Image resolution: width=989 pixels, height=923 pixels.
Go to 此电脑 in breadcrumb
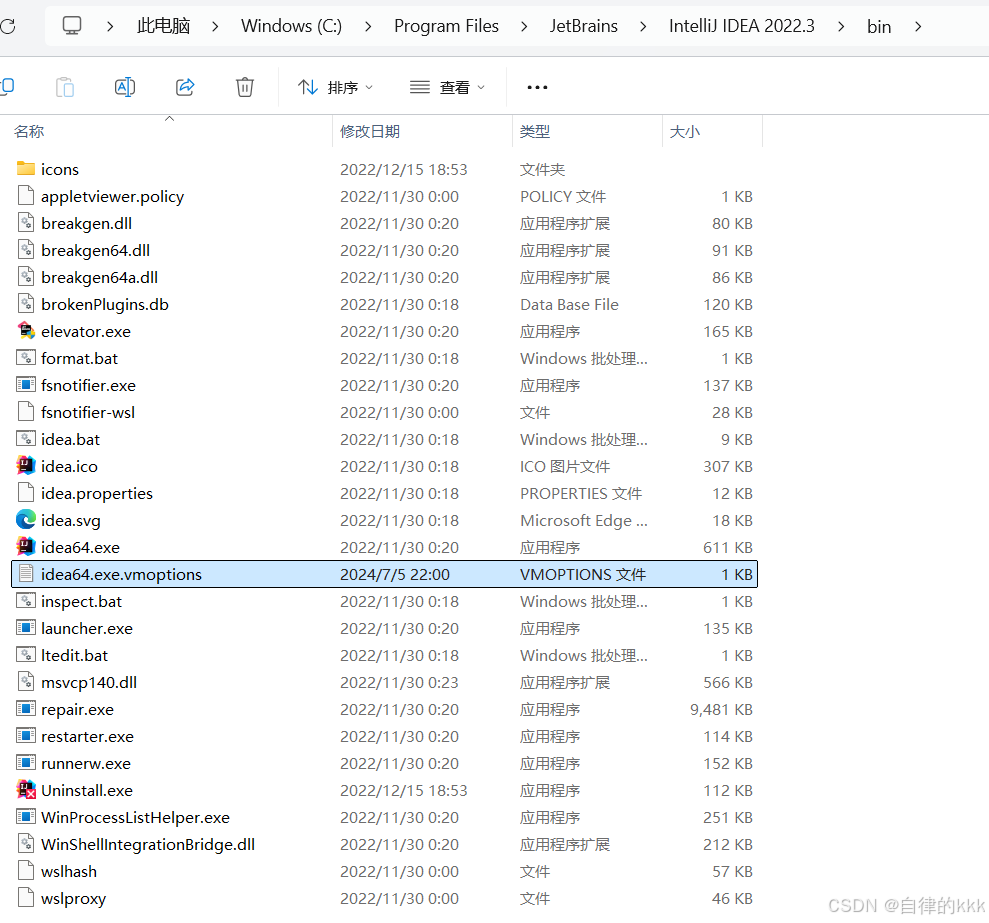pyautogui.click(x=163, y=26)
